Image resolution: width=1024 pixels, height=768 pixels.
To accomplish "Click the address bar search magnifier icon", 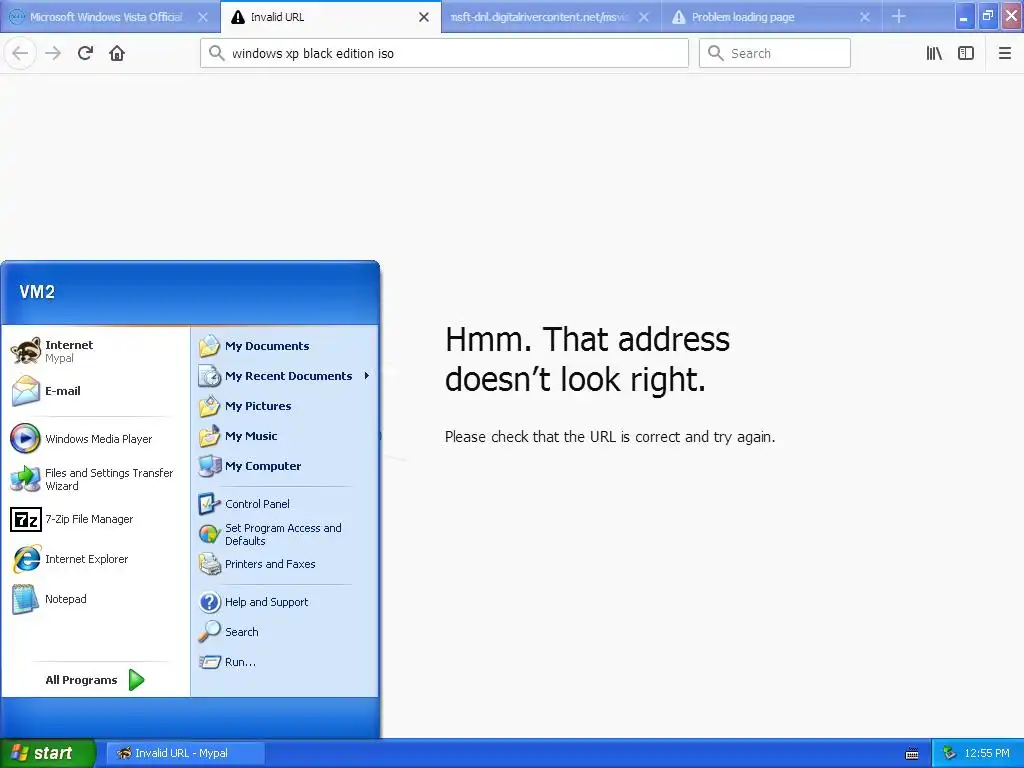I will (x=216, y=53).
